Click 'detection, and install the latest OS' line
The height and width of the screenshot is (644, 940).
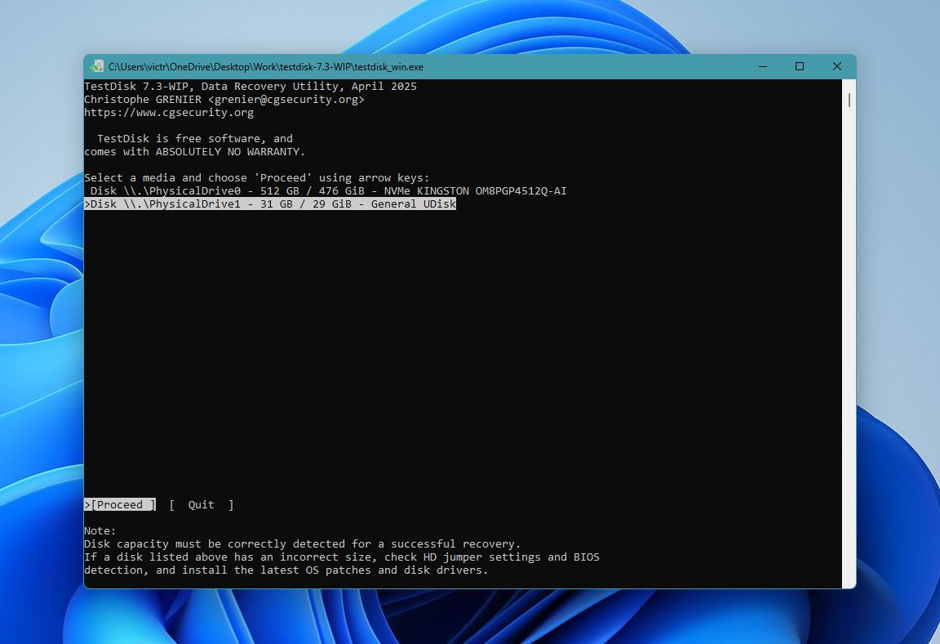(x=286, y=570)
